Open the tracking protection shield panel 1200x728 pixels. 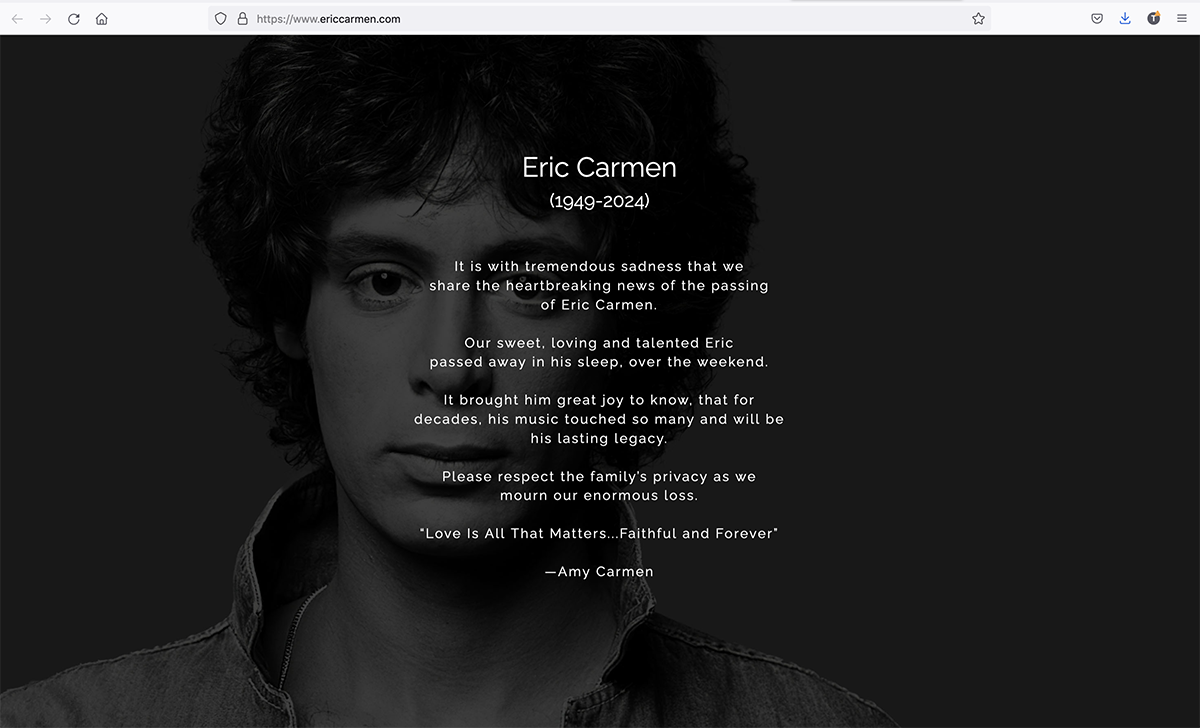click(221, 18)
